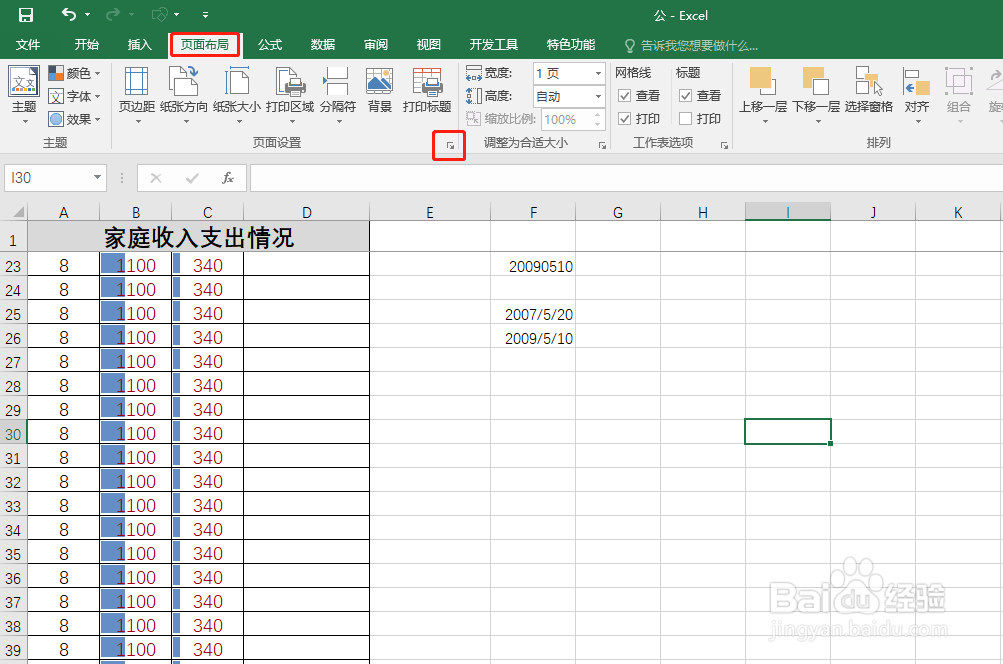1003x664 pixels.
Task: Open the 宽度 width dropdown
Action: pos(598,73)
